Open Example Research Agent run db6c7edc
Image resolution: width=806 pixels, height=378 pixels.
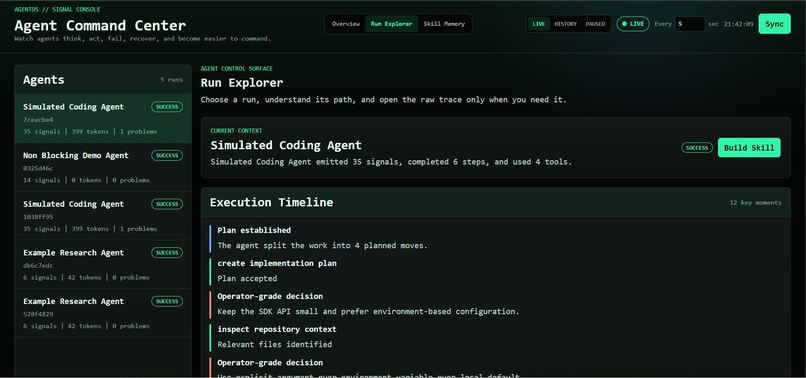[103, 264]
